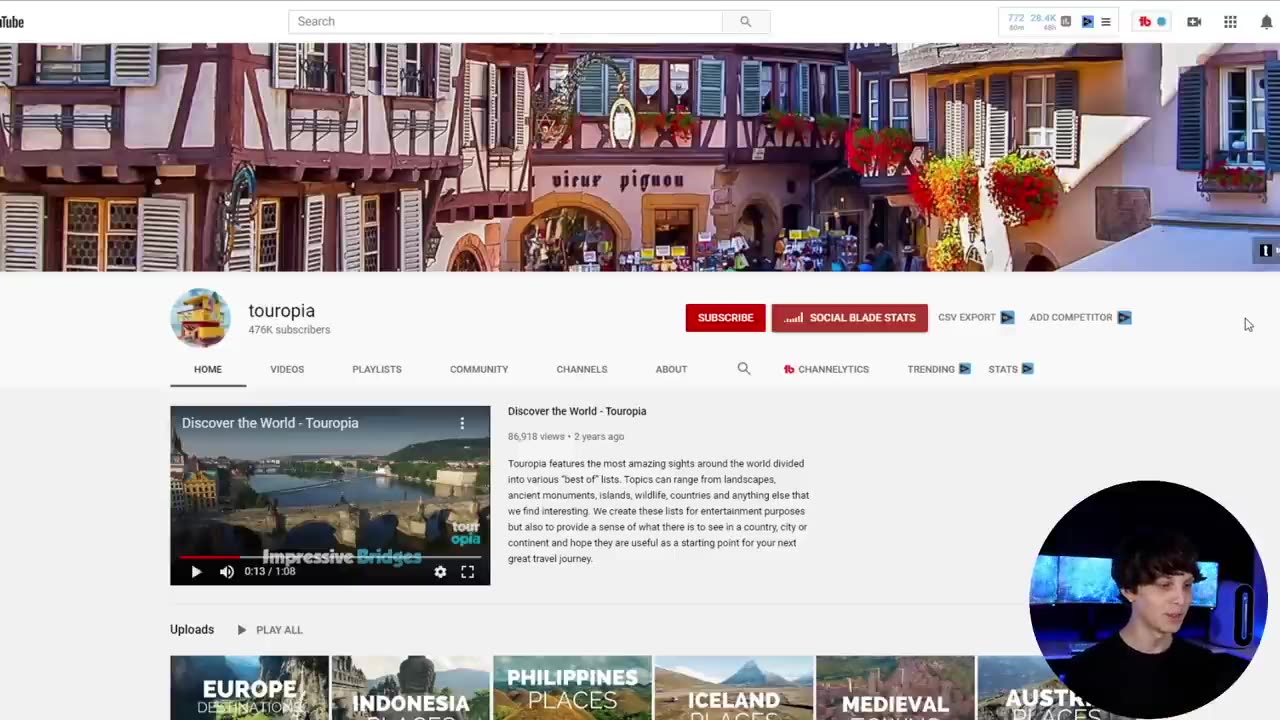Open the Trending tab

coord(931,369)
